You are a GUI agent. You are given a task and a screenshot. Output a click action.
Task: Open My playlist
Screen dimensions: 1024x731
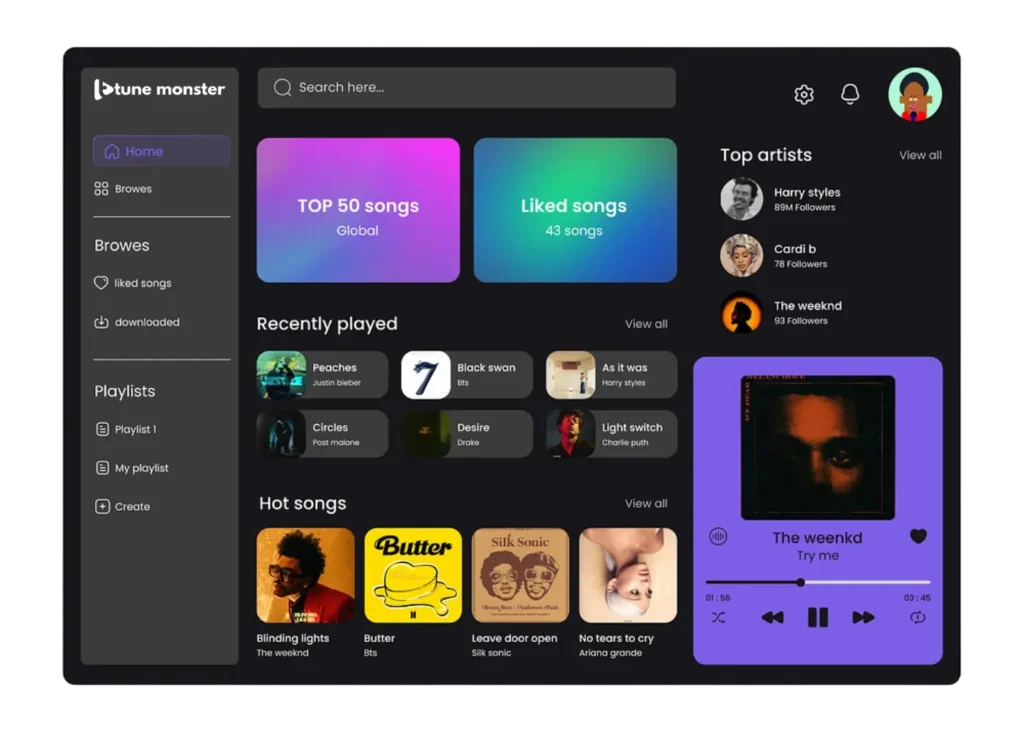[x=132, y=468]
